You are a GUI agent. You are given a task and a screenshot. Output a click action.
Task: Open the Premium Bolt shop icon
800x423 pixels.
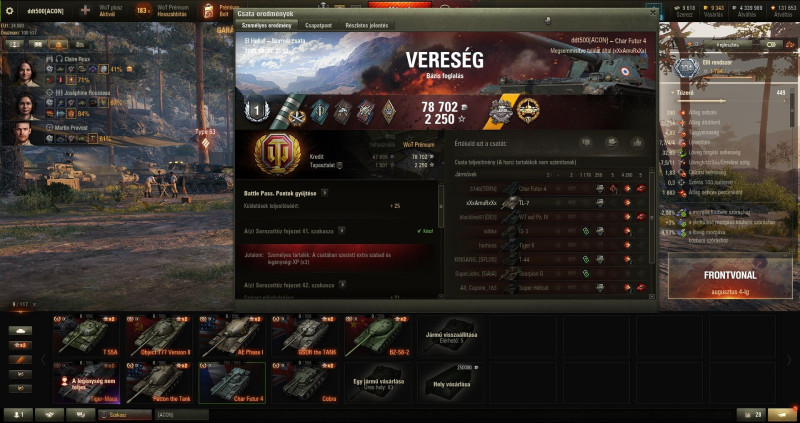tap(208, 11)
